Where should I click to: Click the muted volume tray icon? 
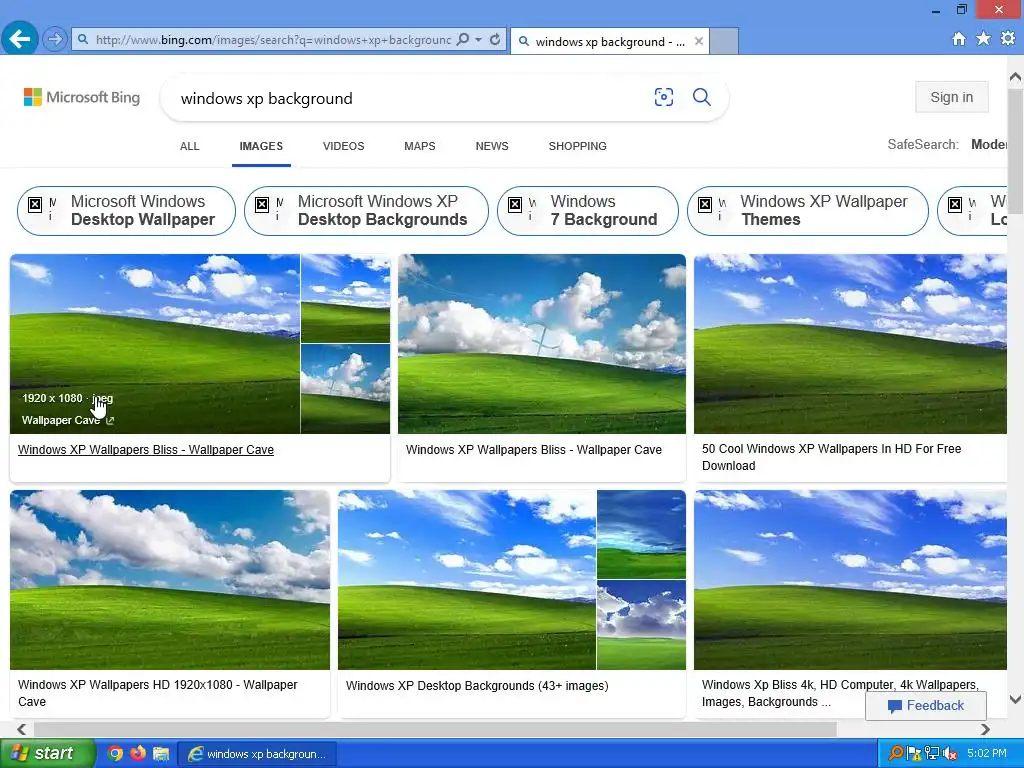(950, 753)
